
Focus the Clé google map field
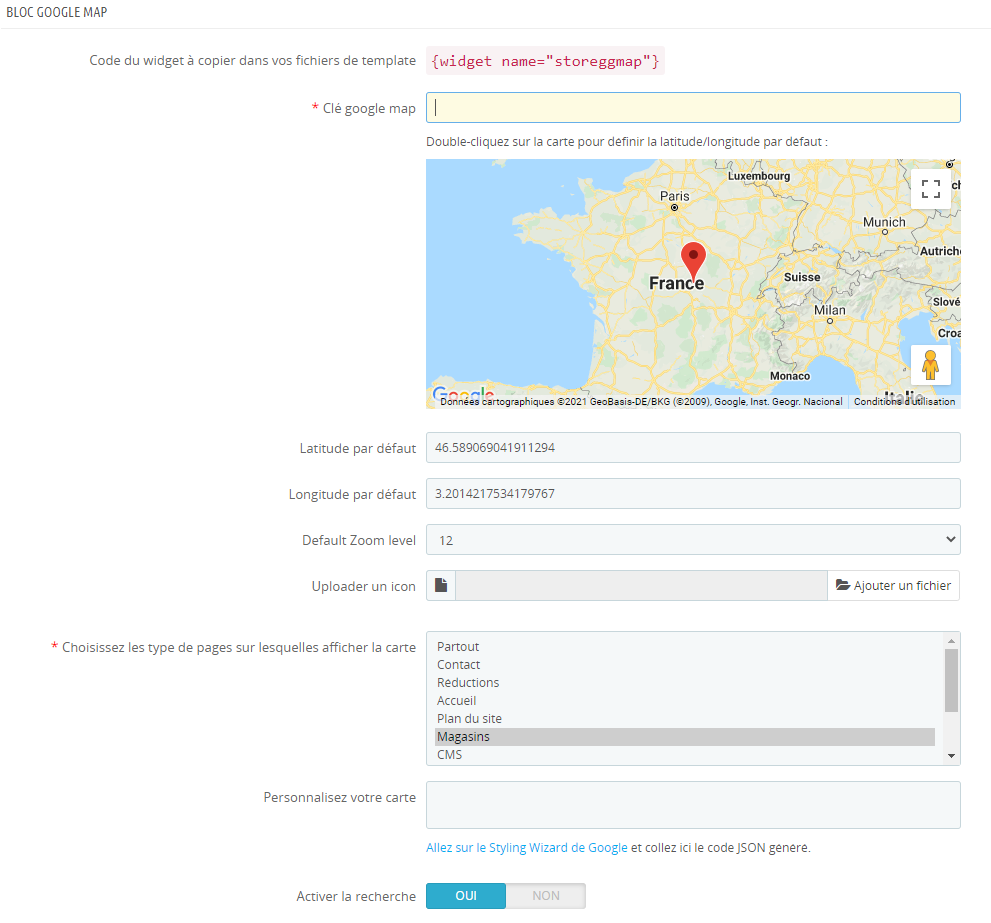[693, 107]
